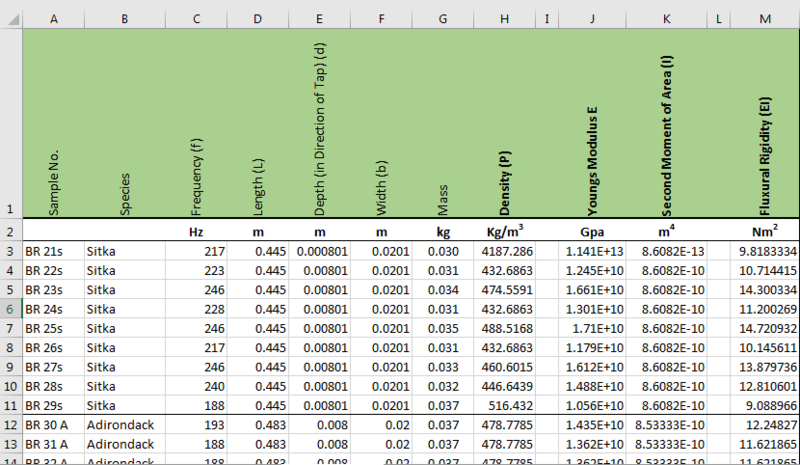The width and height of the screenshot is (800, 465).
Task: Select density cell '4187.286'
Action: (505, 252)
